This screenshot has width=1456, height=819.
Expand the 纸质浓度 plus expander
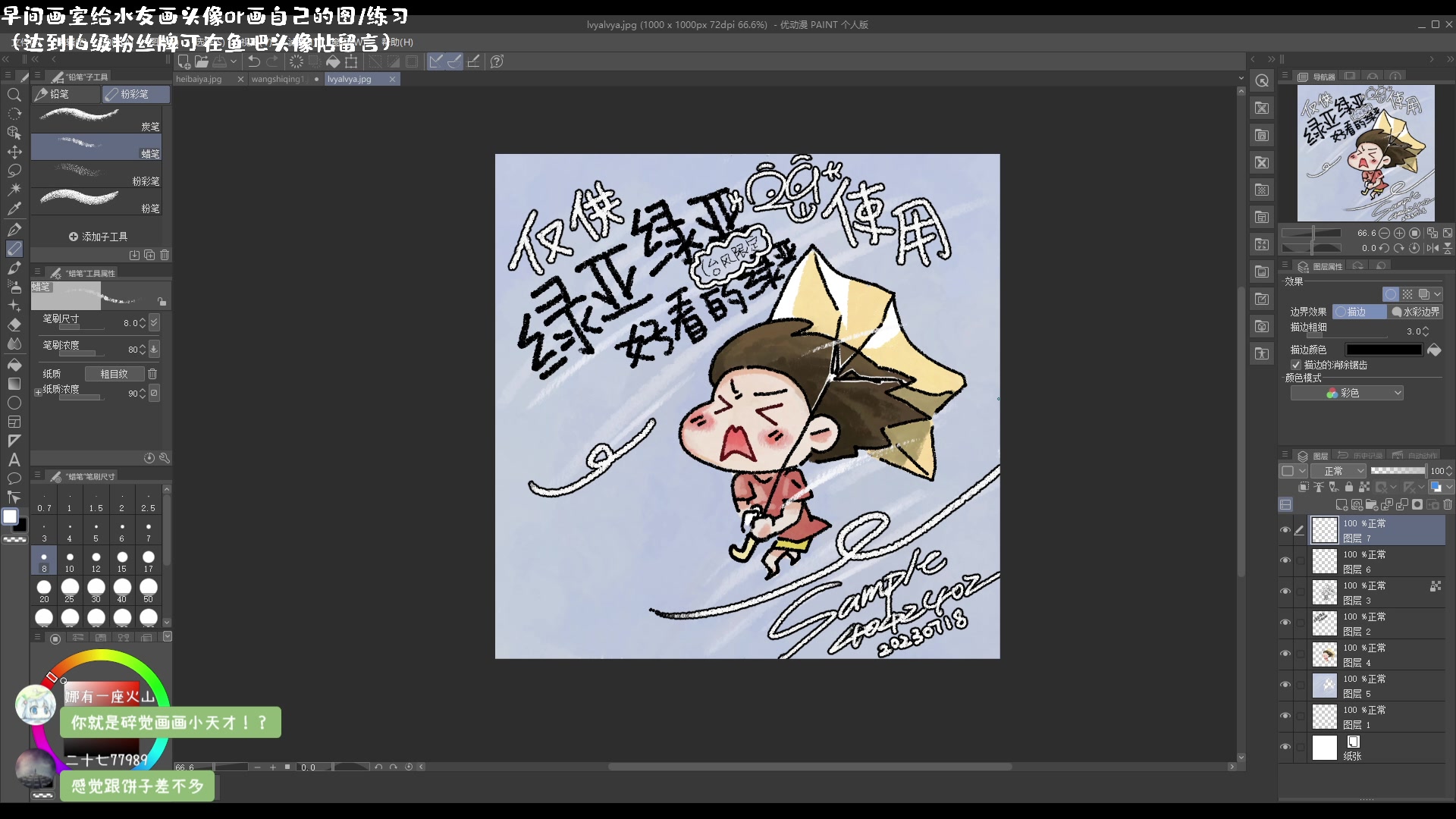pyautogui.click(x=38, y=393)
